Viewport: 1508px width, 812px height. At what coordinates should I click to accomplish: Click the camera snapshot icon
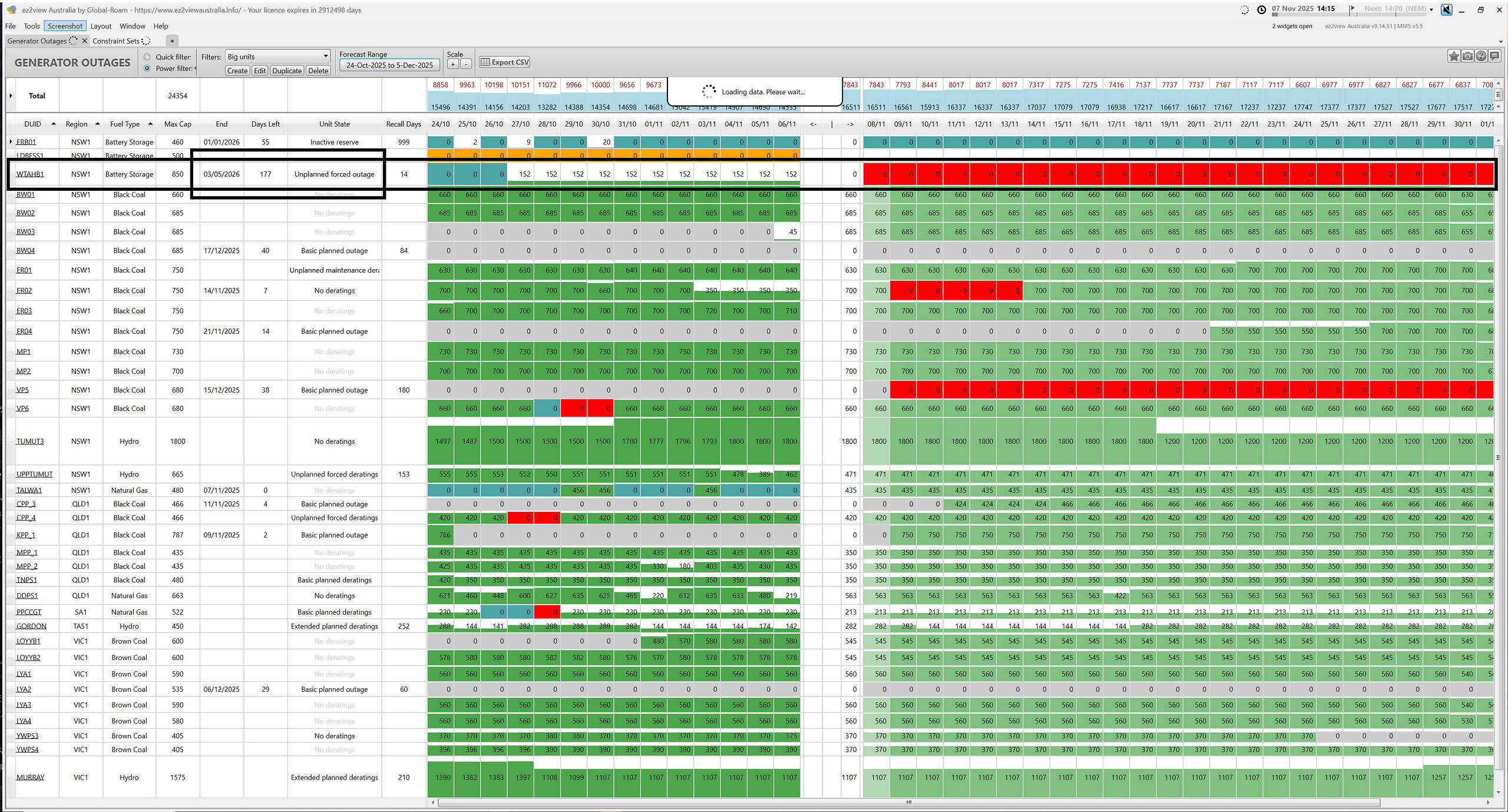(x=1467, y=56)
